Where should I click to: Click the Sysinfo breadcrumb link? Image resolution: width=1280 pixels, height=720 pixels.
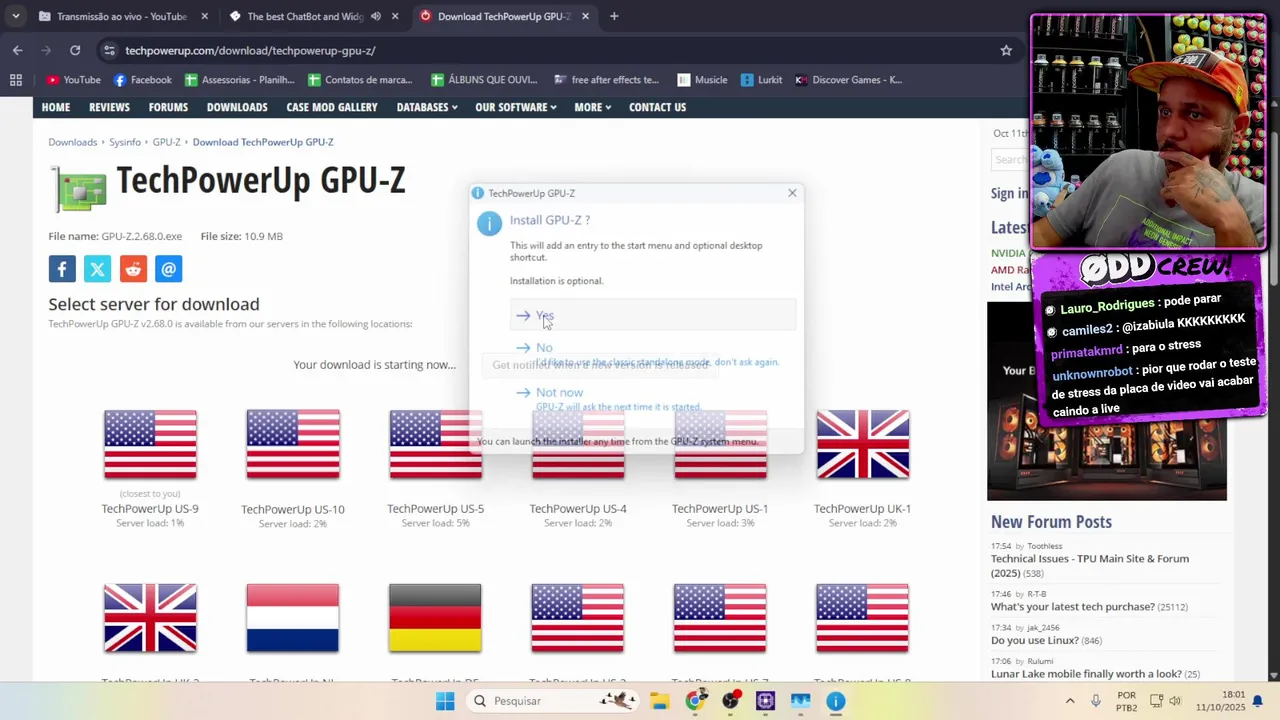(125, 142)
